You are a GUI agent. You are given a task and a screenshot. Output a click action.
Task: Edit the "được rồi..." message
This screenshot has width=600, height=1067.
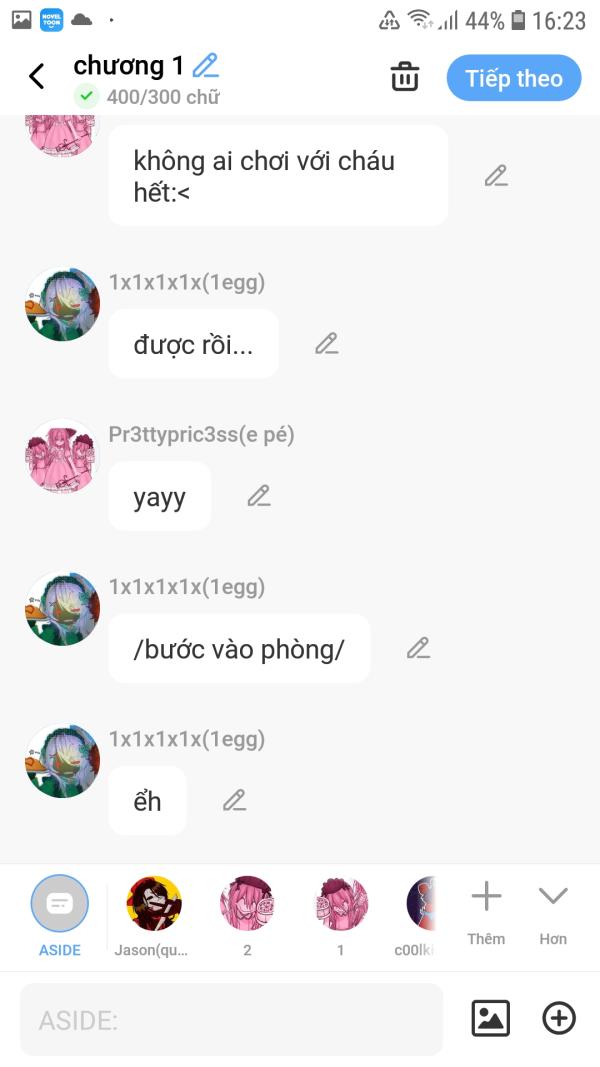pos(327,344)
